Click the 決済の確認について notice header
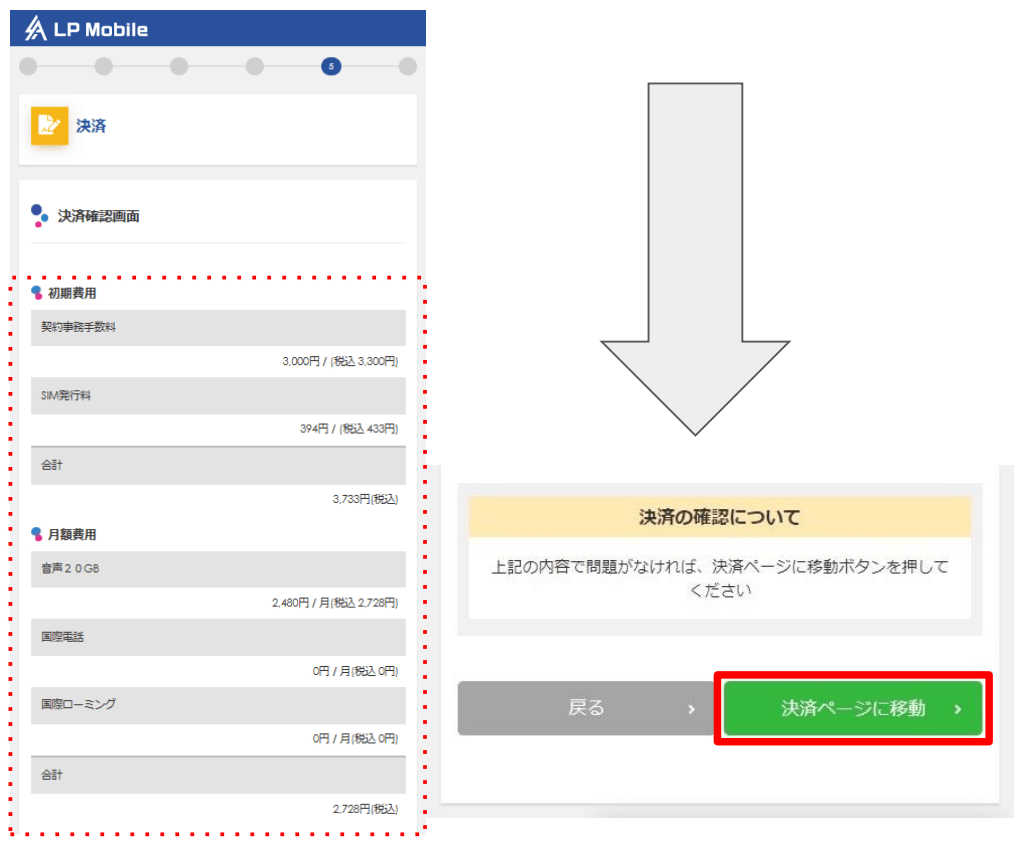The height and width of the screenshot is (842, 1018). pyautogui.click(x=719, y=517)
